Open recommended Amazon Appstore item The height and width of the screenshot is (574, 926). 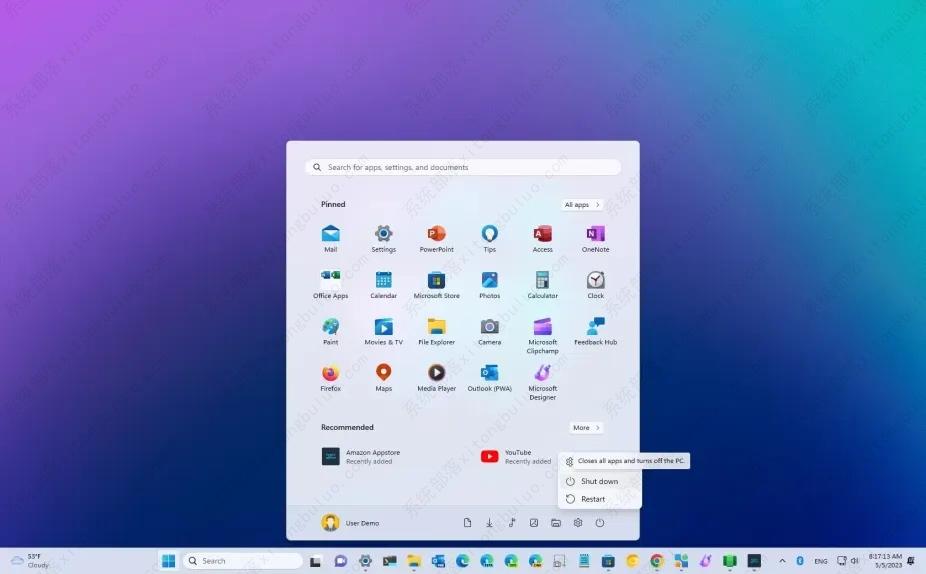tap(361, 456)
